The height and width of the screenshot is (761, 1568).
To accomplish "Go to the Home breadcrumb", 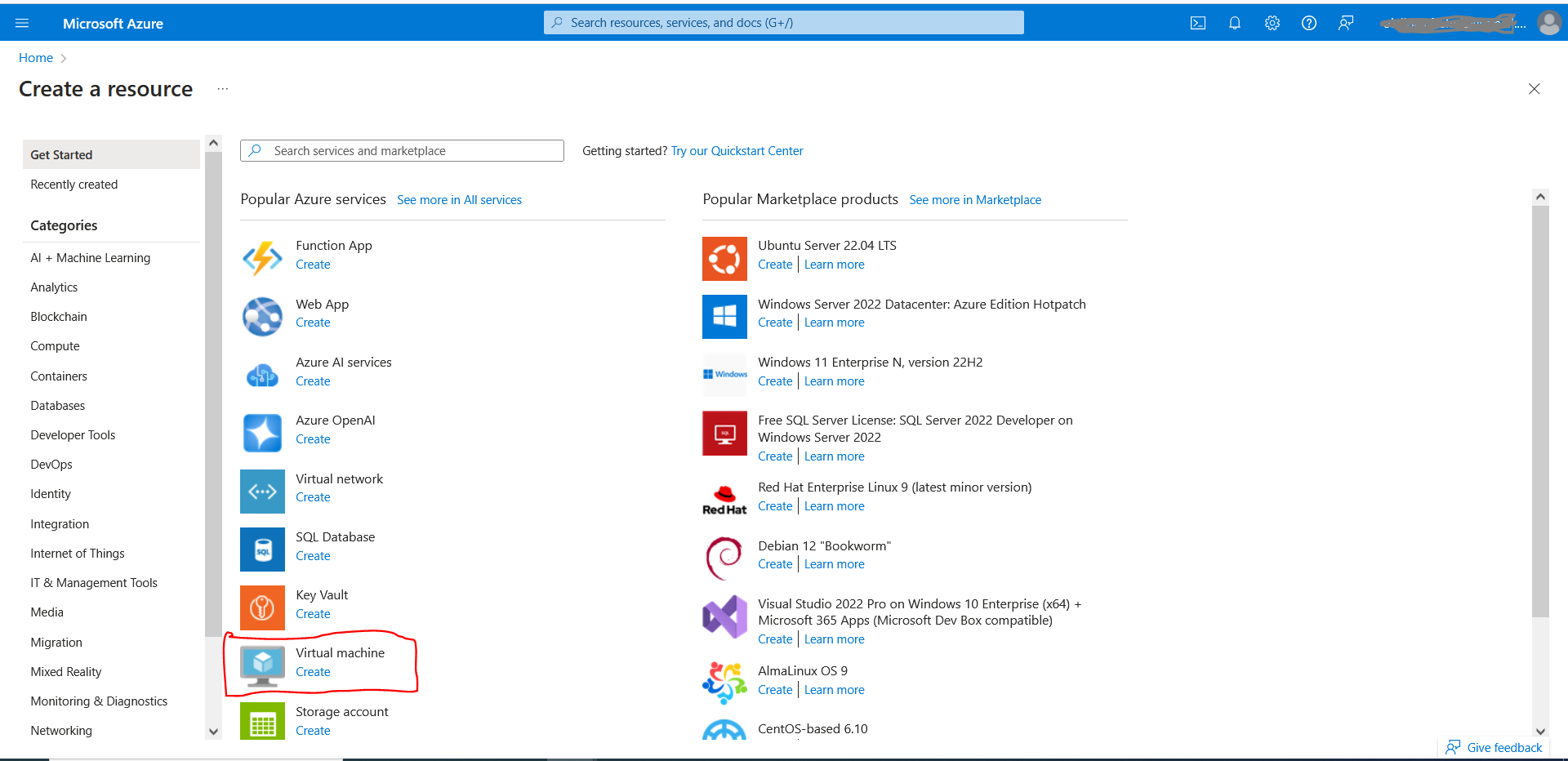I will pos(36,58).
